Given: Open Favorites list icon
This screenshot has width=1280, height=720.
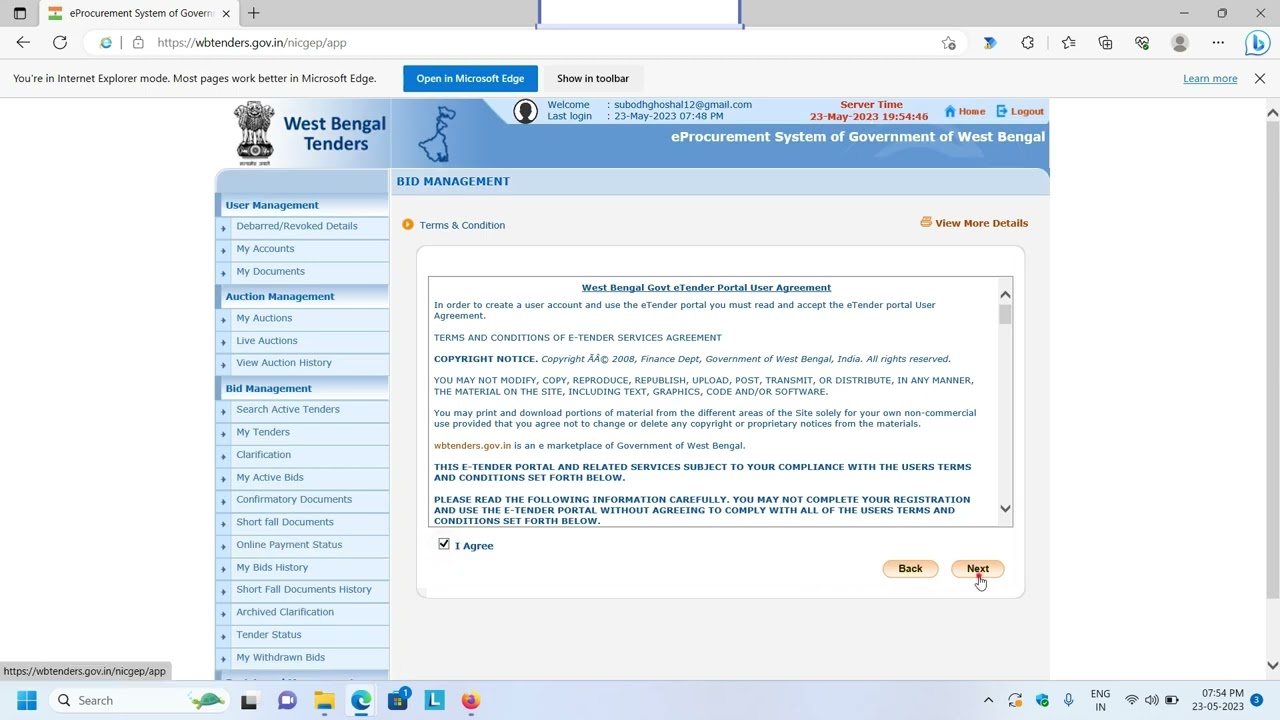Looking at the screenshot, I should [x=1068, y=43].
